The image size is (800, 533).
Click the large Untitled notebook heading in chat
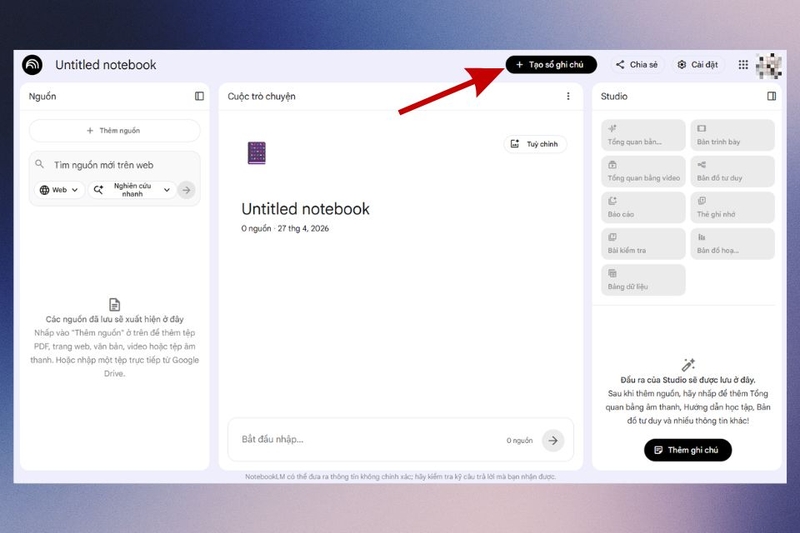coord(305,209)
